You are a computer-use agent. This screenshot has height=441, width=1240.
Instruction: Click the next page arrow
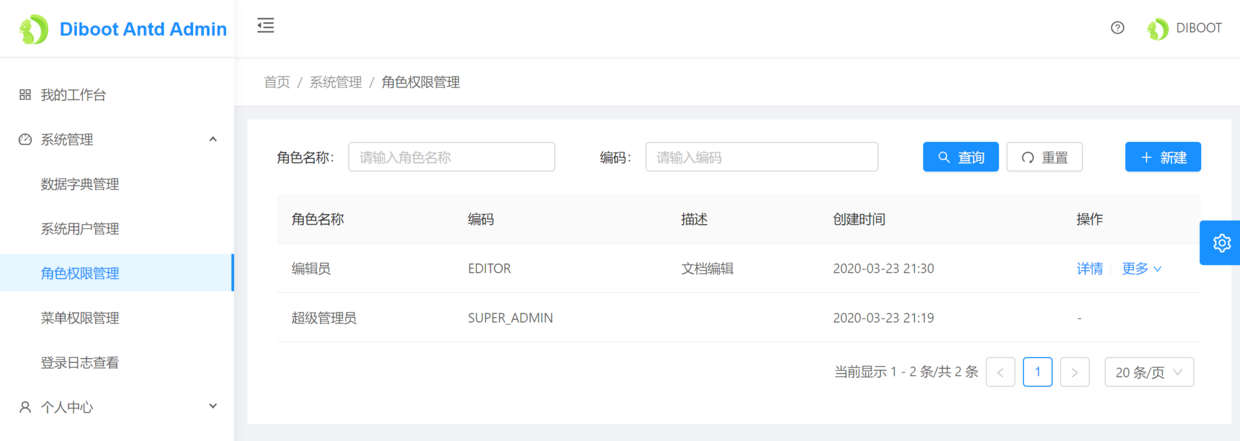tap(1075, 372)
